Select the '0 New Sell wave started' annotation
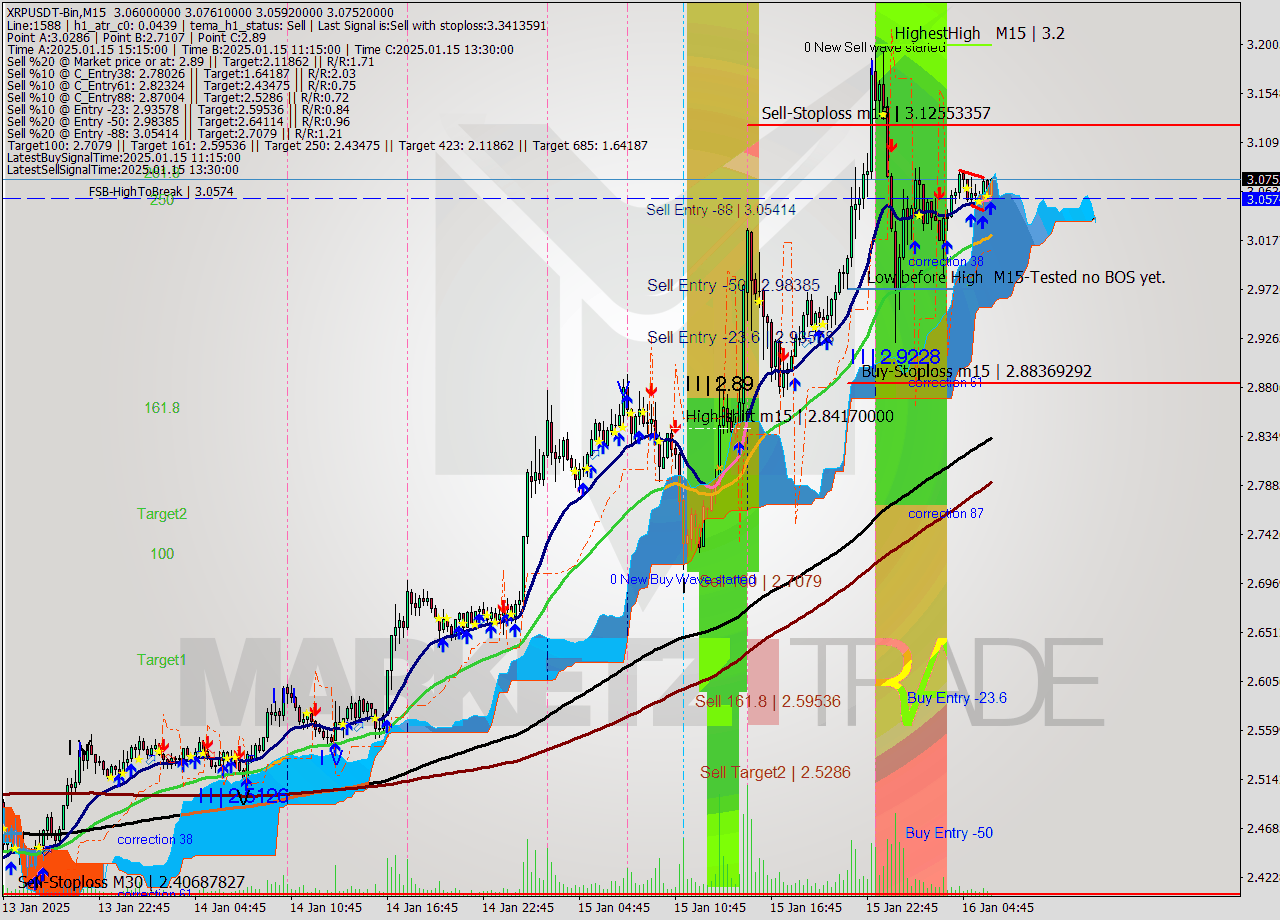 pyautogui.click(x=875, y=47)
